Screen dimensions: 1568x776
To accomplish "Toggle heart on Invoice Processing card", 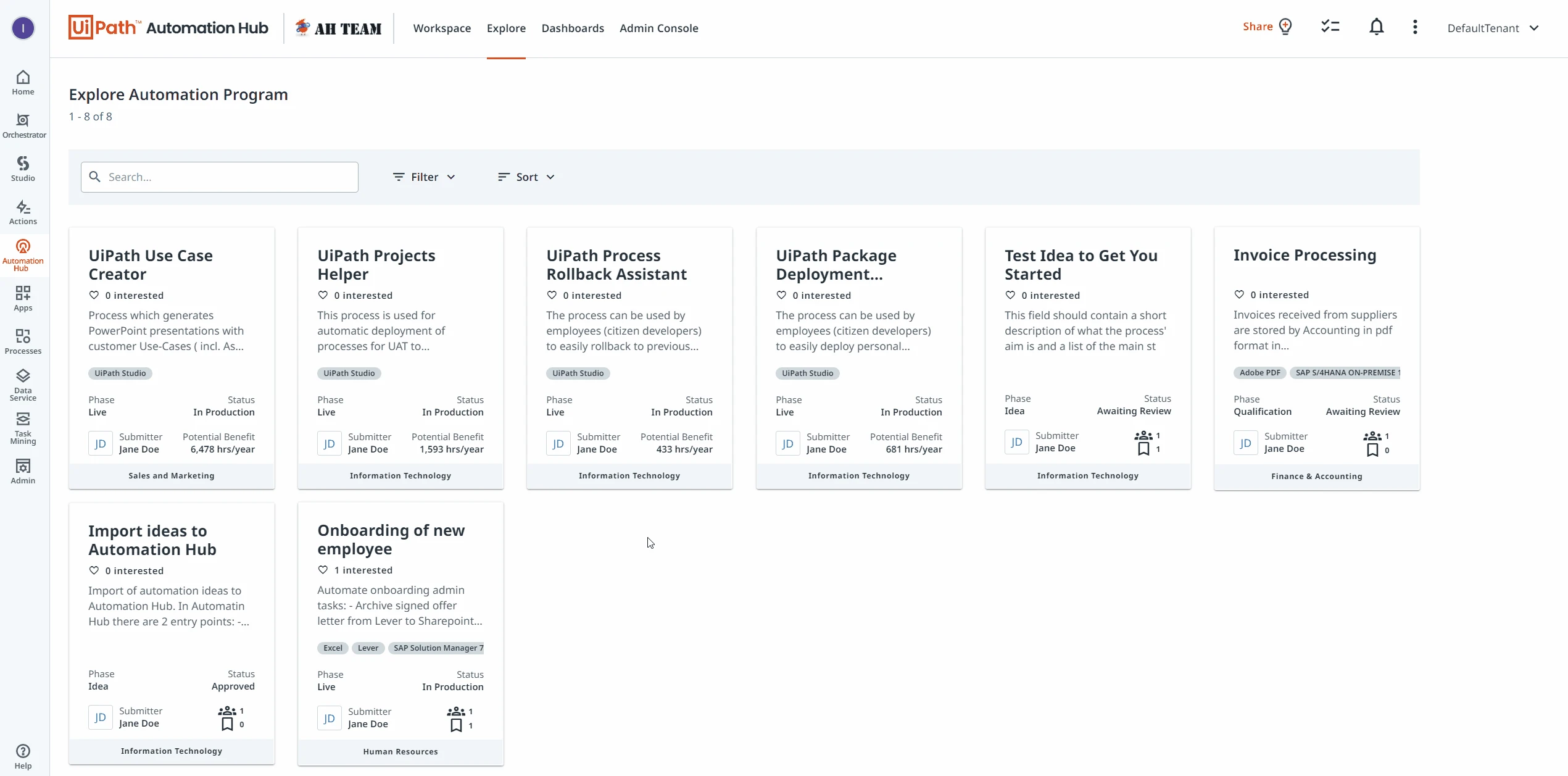I will tap(1239, 294).
